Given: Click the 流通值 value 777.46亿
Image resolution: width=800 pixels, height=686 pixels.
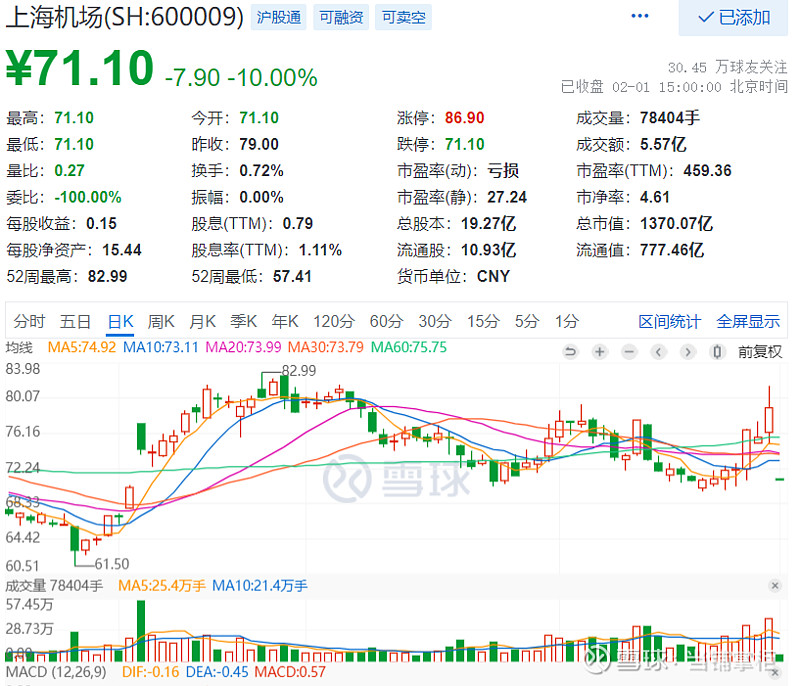Looking at the screenshot, I should click(x=672, y=250).
